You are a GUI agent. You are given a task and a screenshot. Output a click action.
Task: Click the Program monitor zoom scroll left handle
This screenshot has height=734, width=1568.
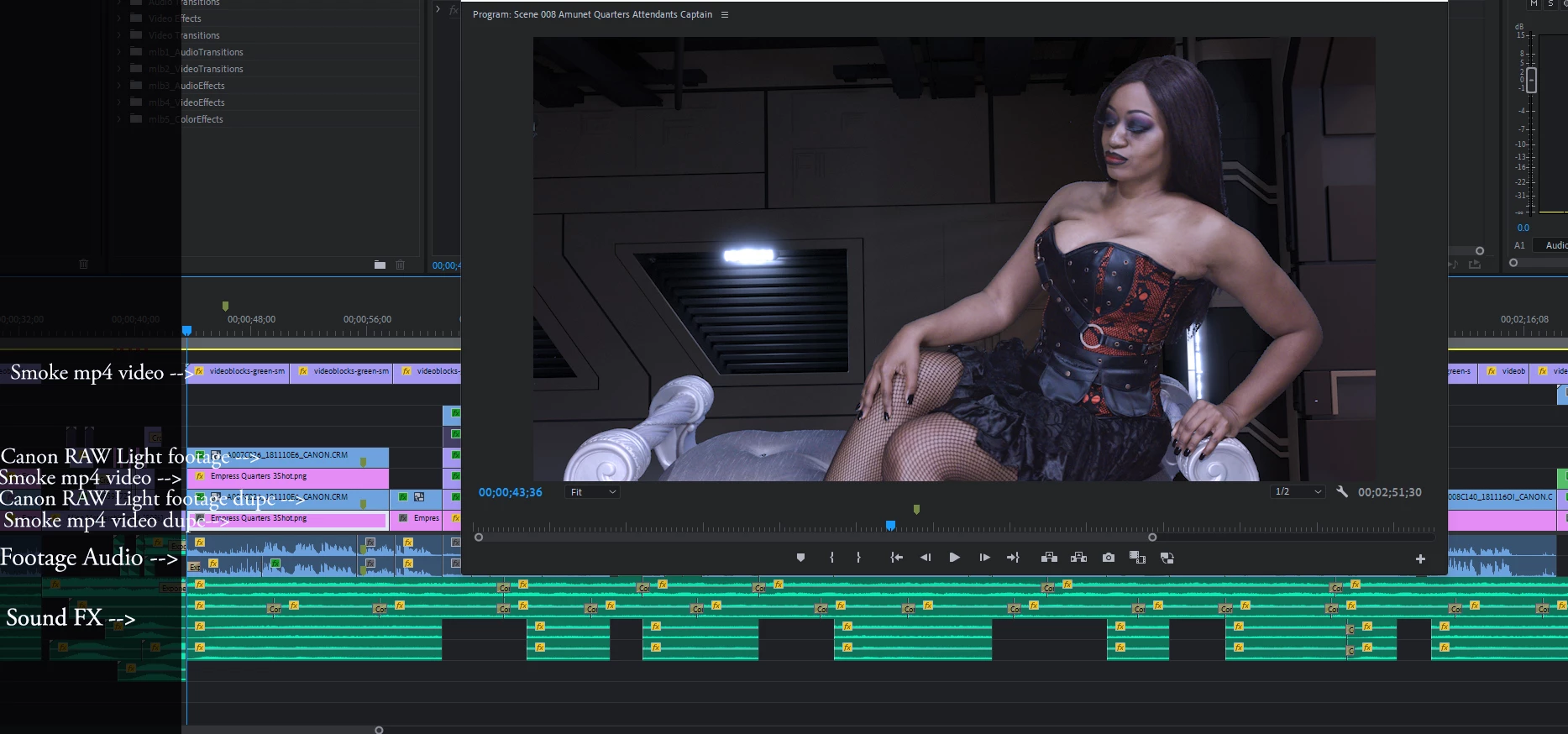click(479, 537)
